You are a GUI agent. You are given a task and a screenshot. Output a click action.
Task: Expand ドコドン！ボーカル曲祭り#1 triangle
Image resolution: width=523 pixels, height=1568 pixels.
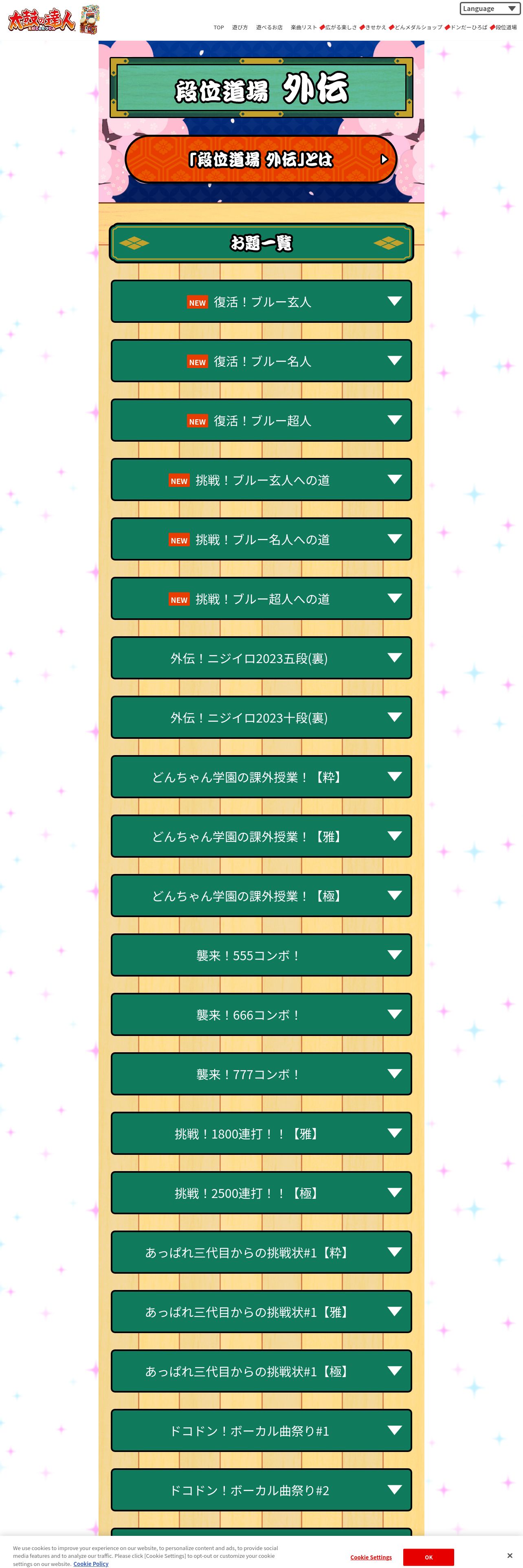[x=395, y=1430]
